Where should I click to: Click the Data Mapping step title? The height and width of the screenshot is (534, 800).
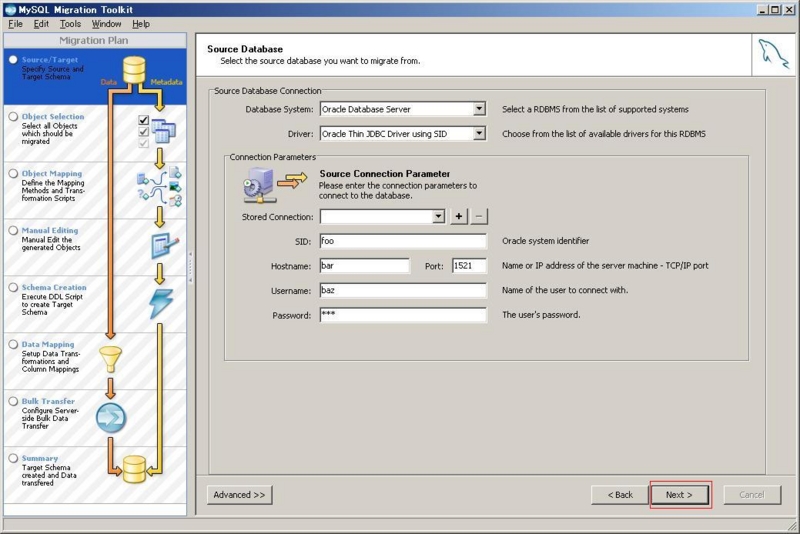pyautogui.click(x=48, y=344)
